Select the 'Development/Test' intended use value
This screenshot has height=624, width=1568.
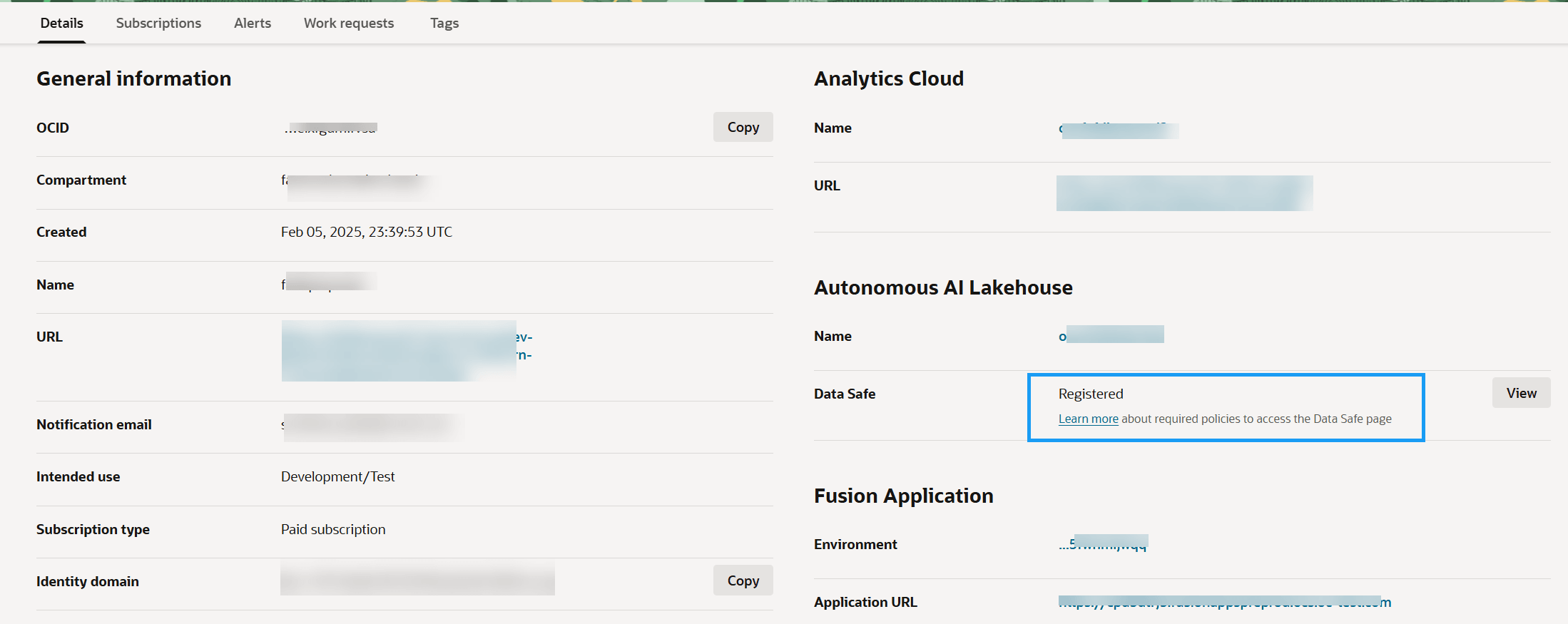(x=337, y=476)
